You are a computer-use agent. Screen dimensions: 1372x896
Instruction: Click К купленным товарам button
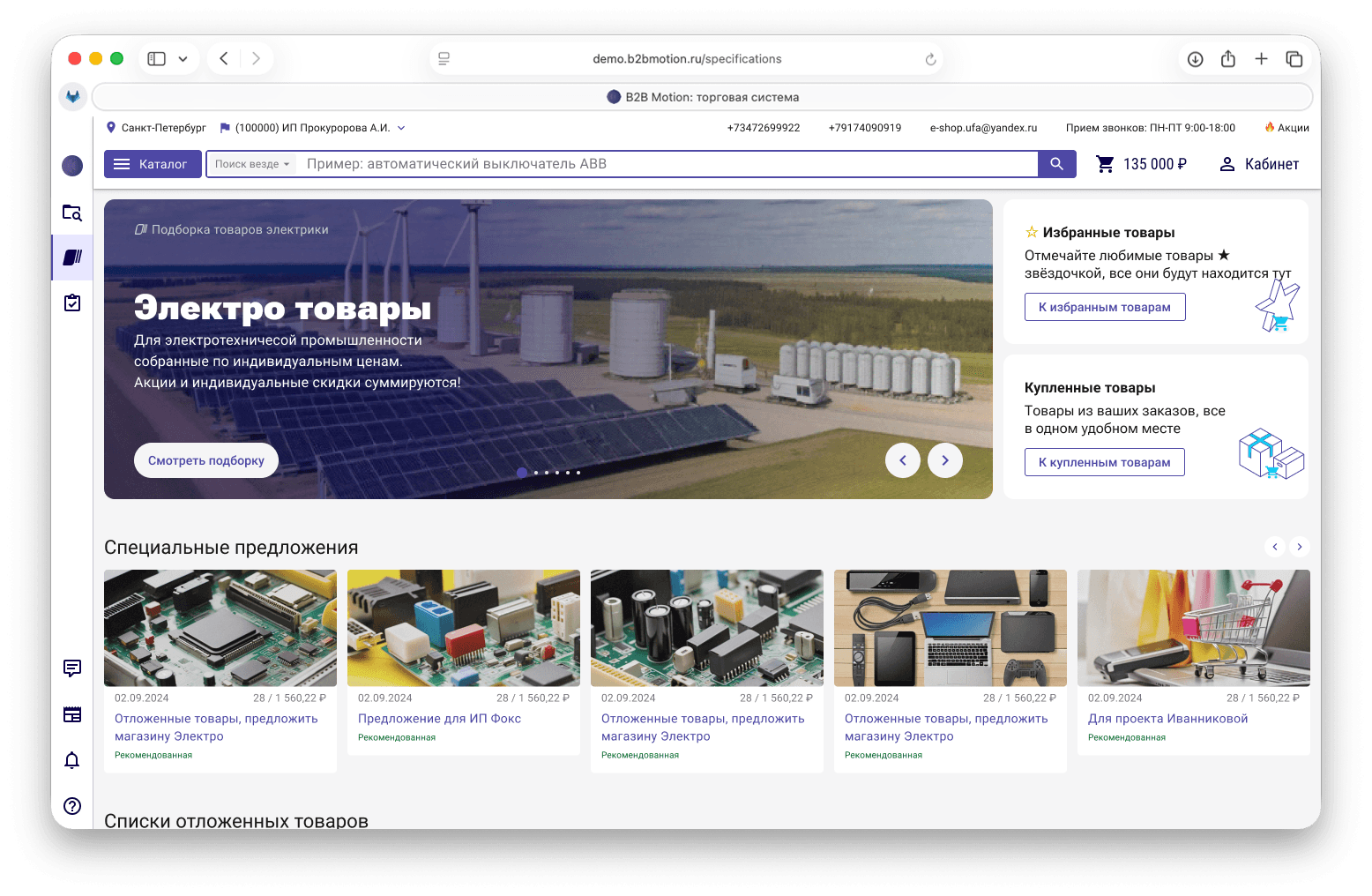pos(1105,462)
